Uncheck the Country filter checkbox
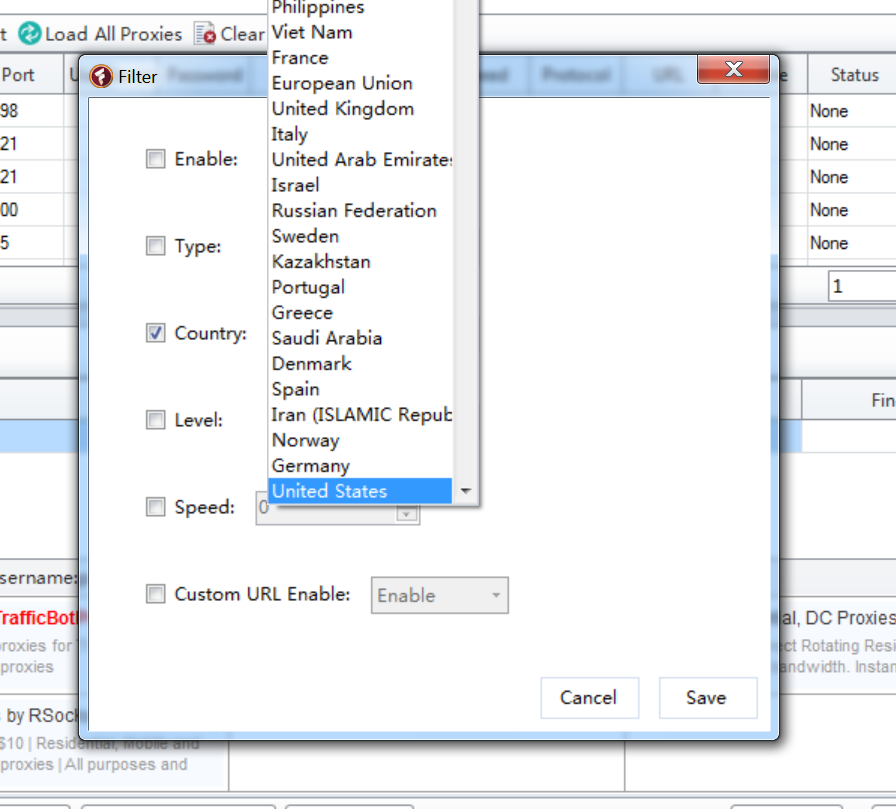The width and height of the screenshot is (896, 809). pyautogui.click(x=156, y=333)
